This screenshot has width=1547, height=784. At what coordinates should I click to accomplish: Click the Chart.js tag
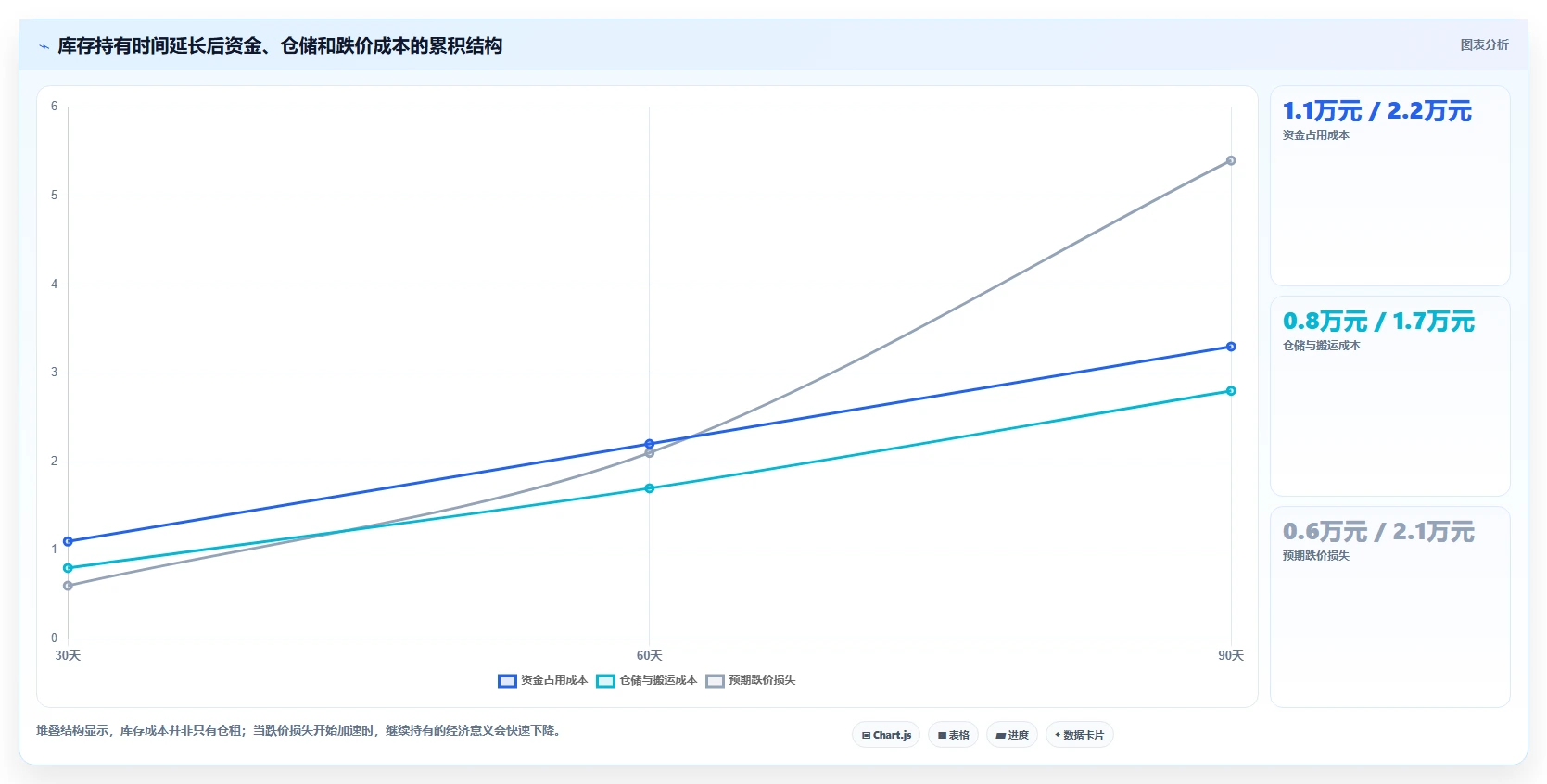pos(886,735)
